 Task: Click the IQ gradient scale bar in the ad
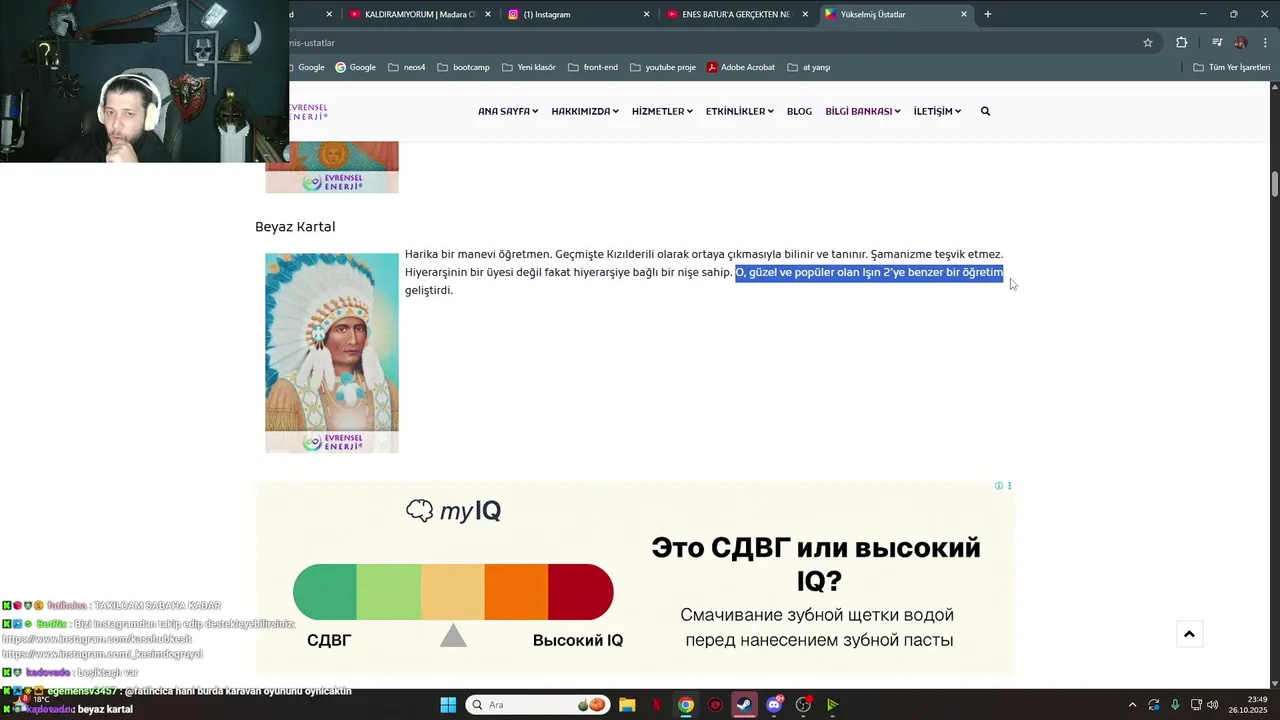coord(453,592)
